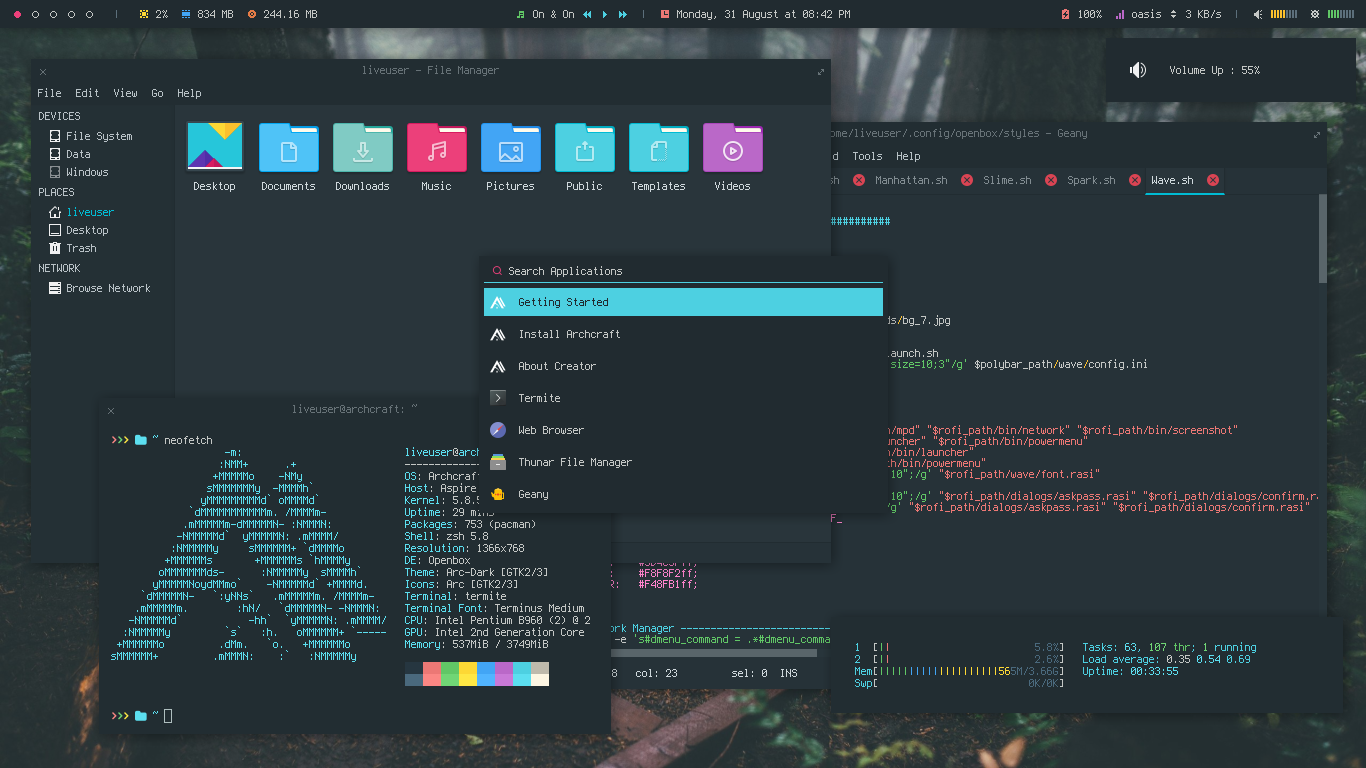Launch Install Archcraft from app launcher

683,334
